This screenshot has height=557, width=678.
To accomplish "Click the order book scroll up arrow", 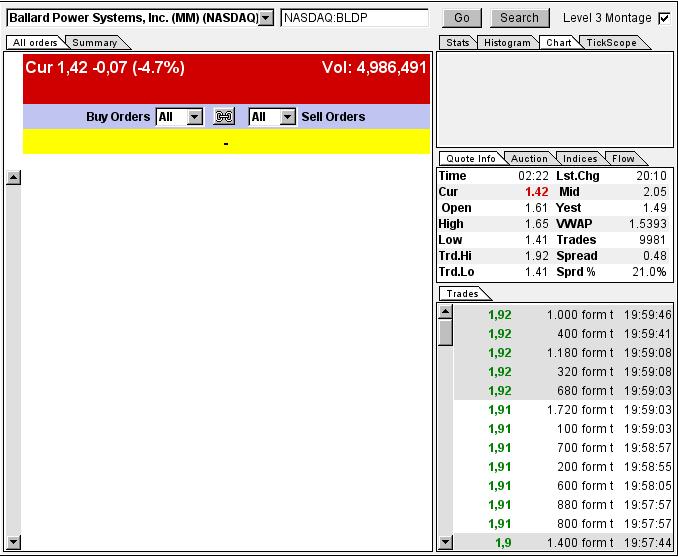I will point(13,177).
